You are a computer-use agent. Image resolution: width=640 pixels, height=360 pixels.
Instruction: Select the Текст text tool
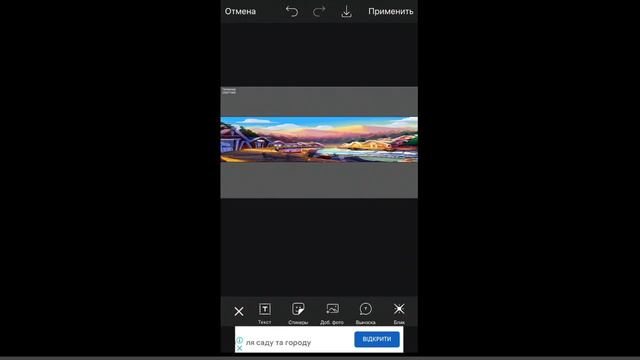[264, 313]
